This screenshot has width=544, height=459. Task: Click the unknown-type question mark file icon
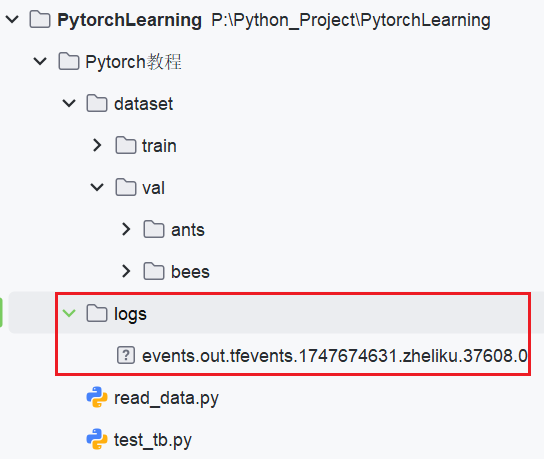[x=126, y=355]
